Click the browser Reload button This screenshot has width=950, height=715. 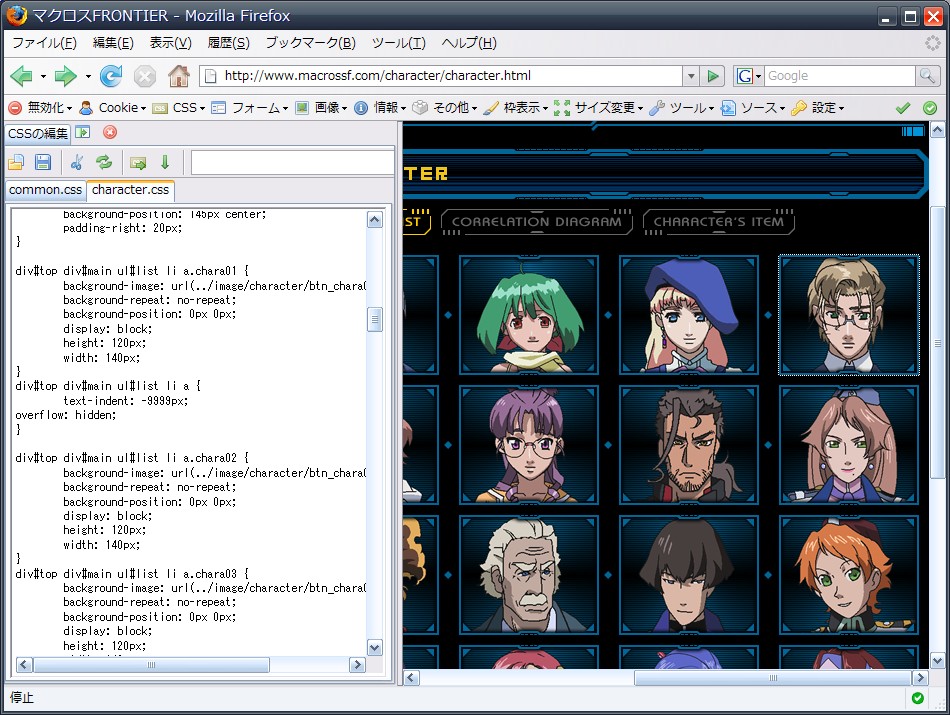[111, 76]
